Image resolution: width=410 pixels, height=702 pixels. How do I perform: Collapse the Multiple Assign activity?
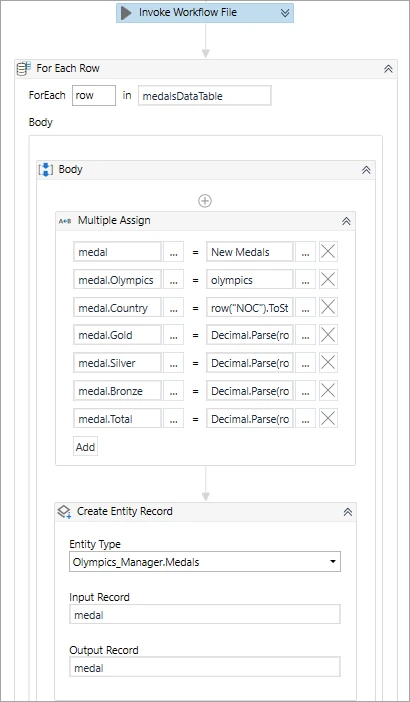click(x=346, y=221)
